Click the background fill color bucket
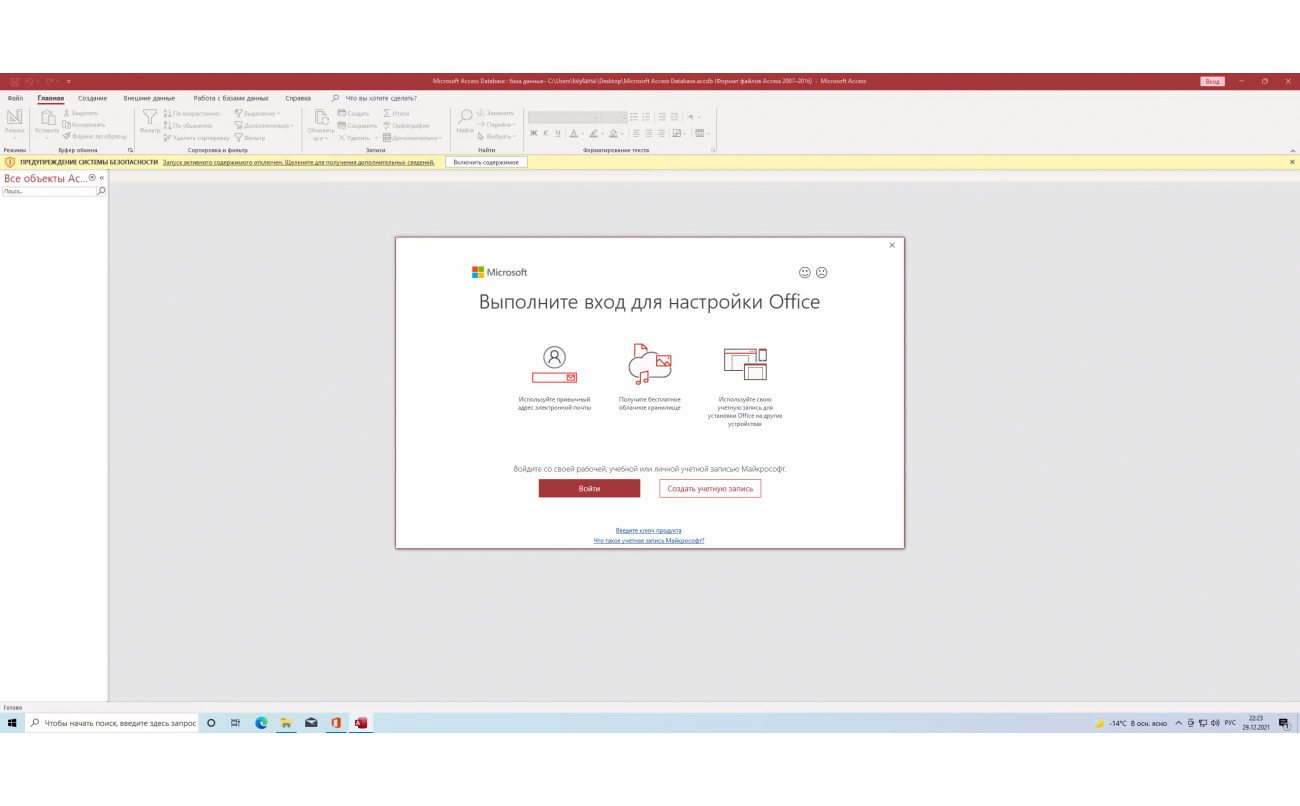This screenshot has height=806, width=1300. tap(612, 133)
